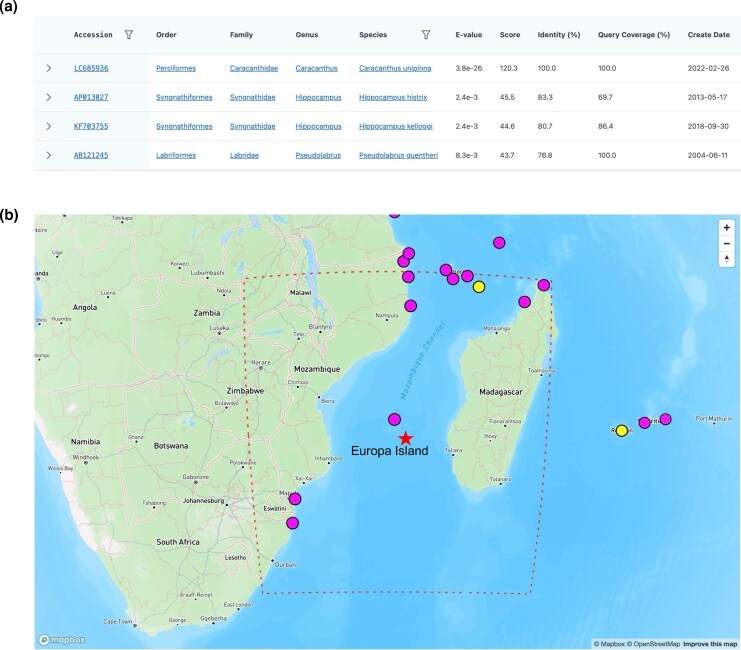Expand the KF703755 result row
741x650 pixels.
[49, 126]
